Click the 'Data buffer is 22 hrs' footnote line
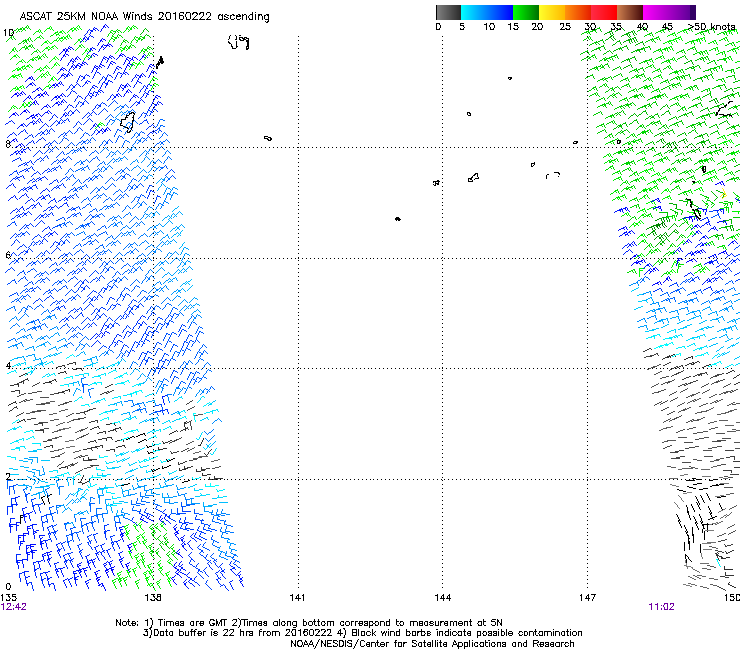The height and width of the screenshot is (650, 740). [362, 633]
